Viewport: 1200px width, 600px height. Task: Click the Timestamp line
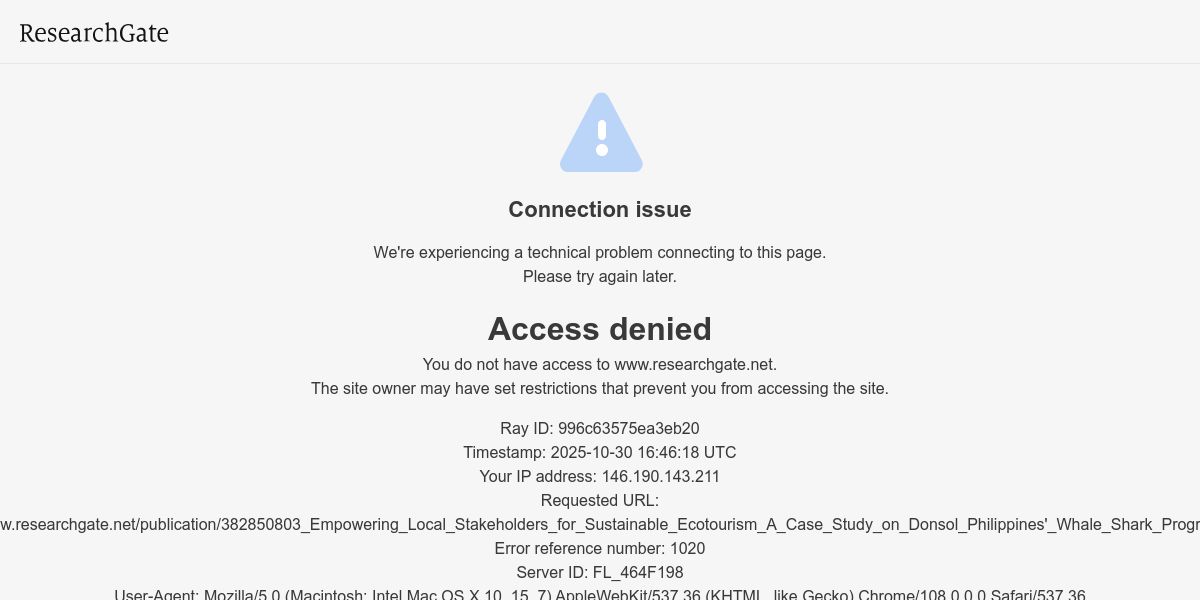pyautogui.click(x=600, y=452)
